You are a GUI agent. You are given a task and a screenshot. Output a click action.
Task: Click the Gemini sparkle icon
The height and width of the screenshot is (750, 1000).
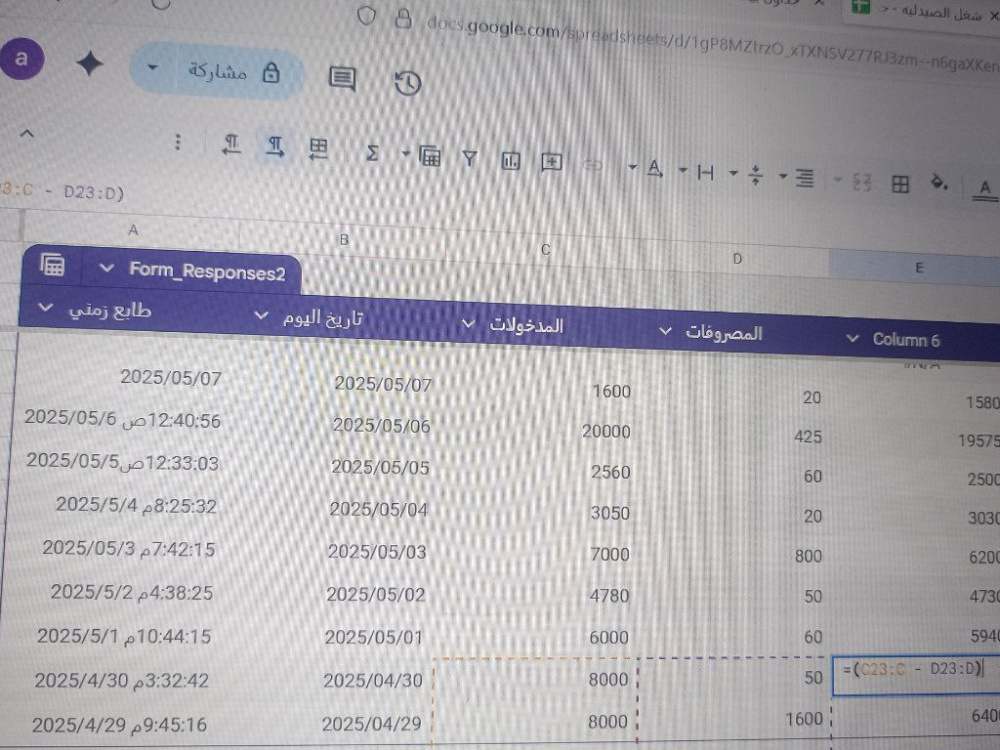(89, 64)
